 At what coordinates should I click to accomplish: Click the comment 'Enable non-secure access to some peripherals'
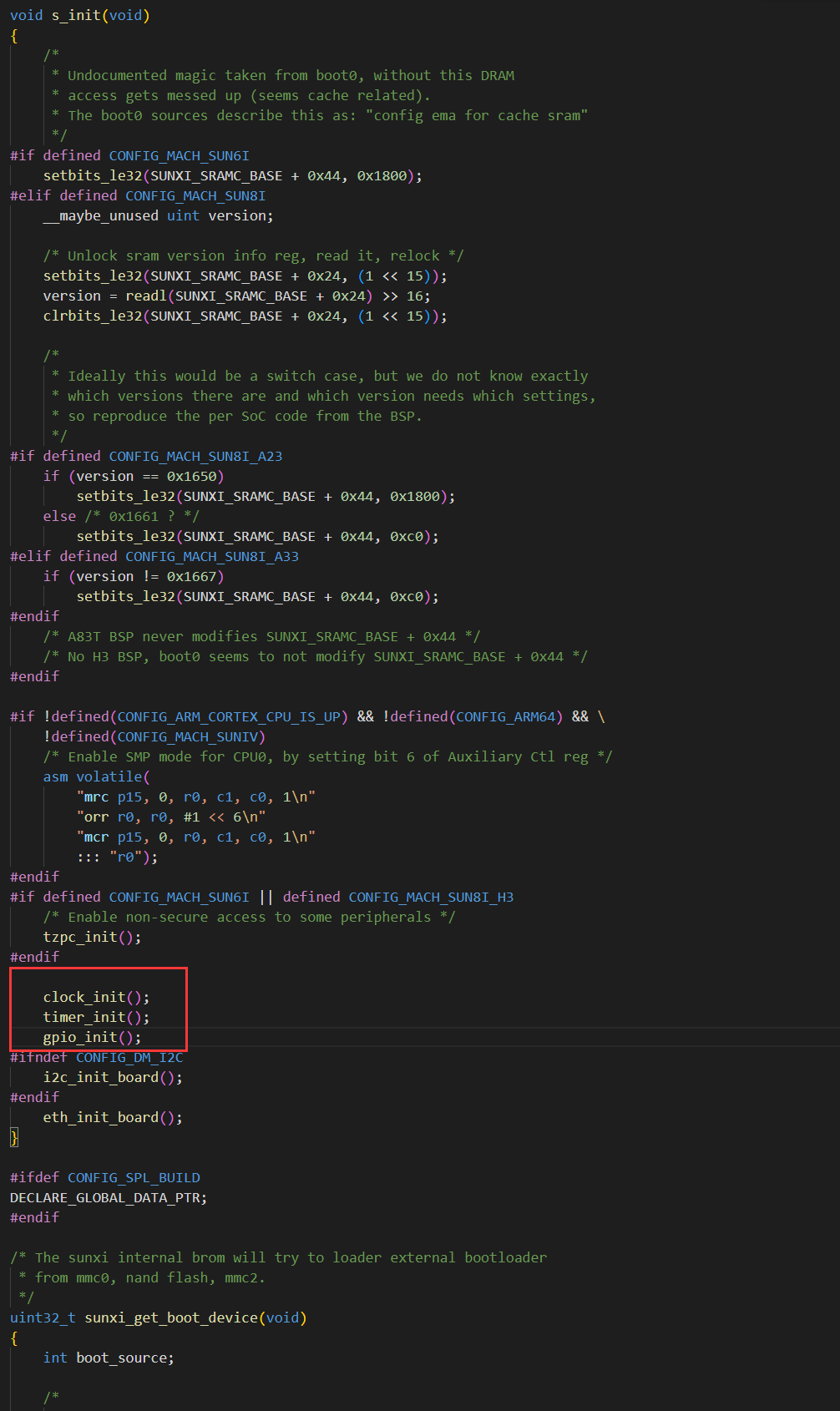pyautogui.click(x=250, y=917)
